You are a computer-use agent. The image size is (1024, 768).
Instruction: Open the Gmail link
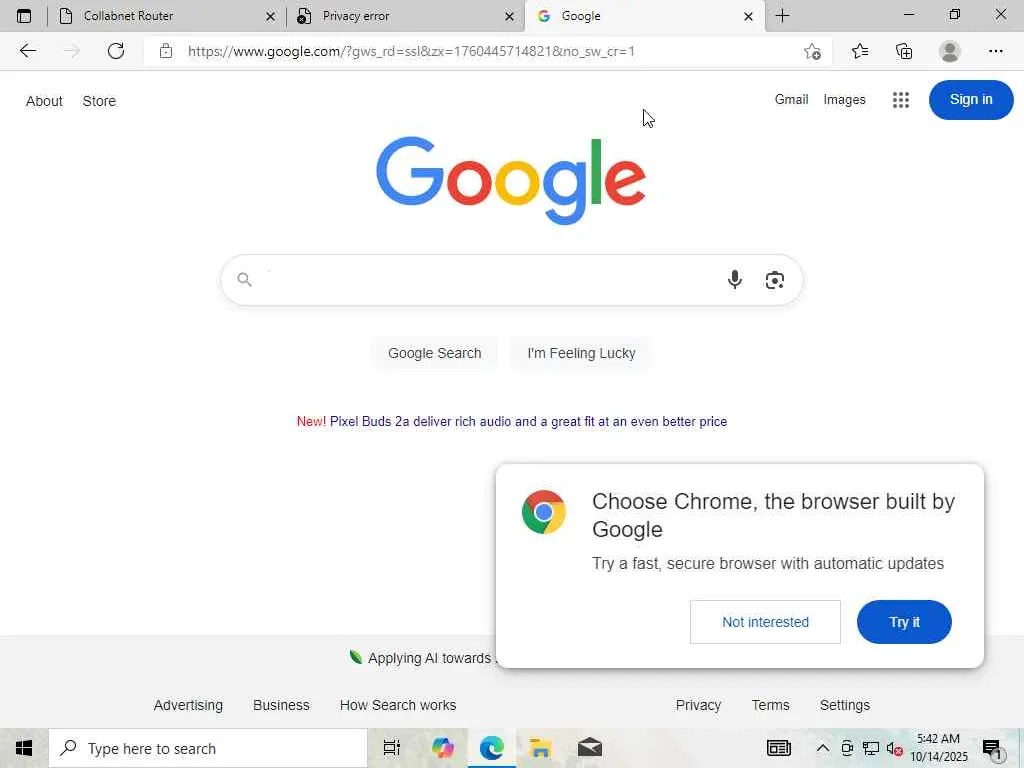[791, 99]
